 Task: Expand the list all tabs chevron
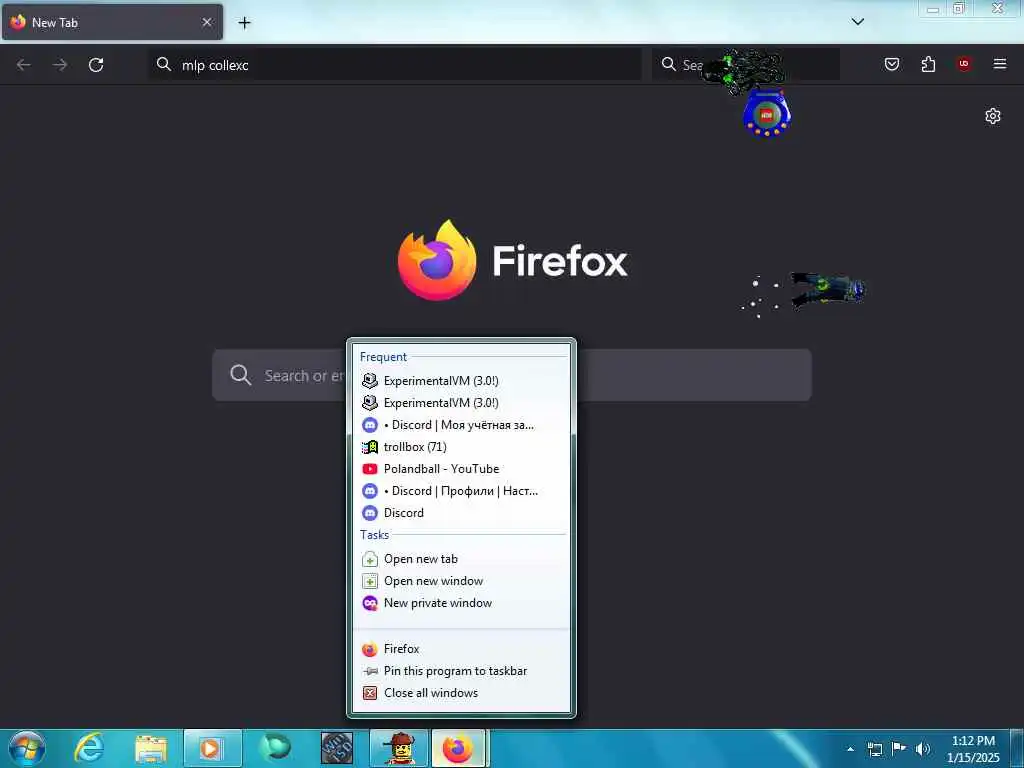tap(858, 22)
